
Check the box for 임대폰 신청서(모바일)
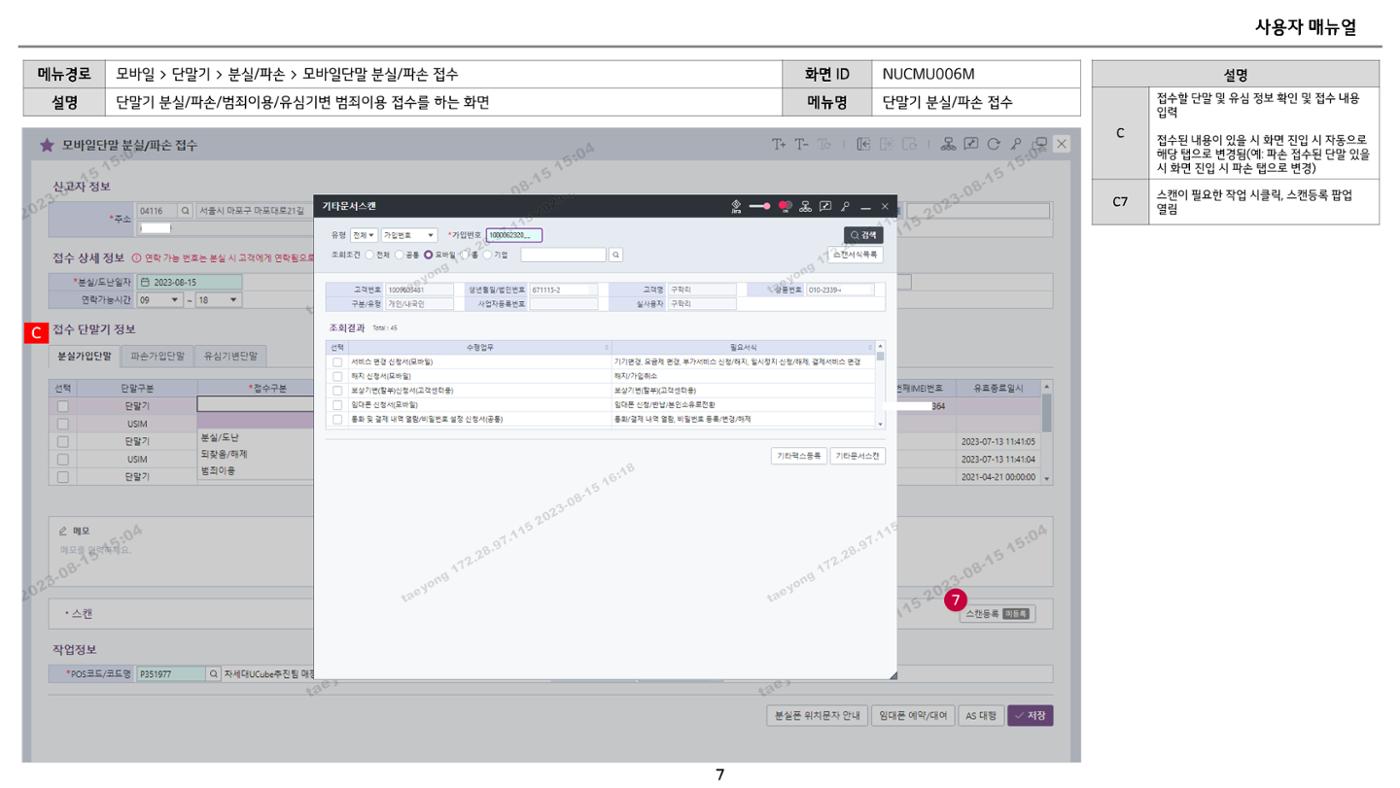[338, 404]
